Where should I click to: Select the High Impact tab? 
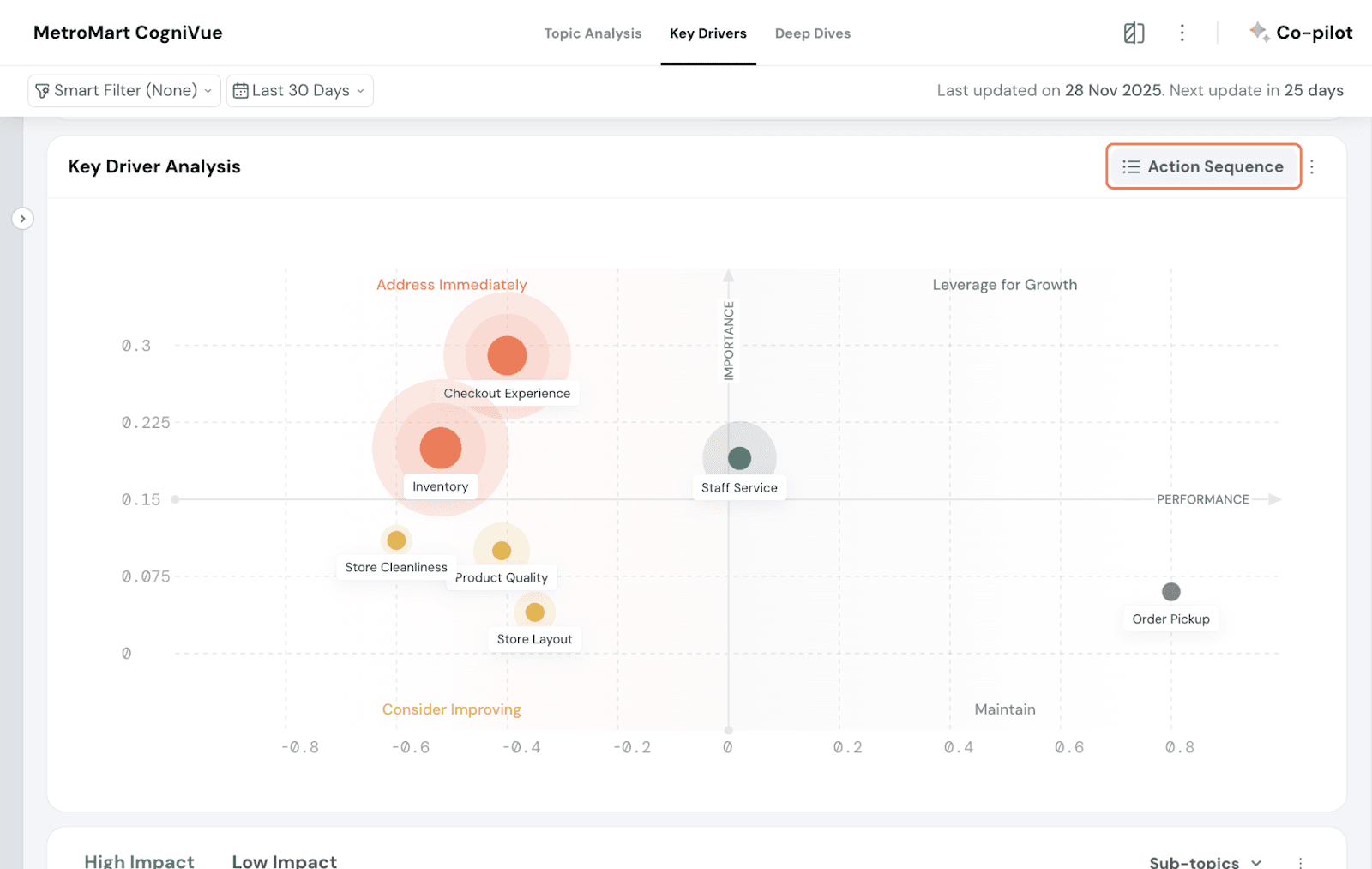click(139, 860)
